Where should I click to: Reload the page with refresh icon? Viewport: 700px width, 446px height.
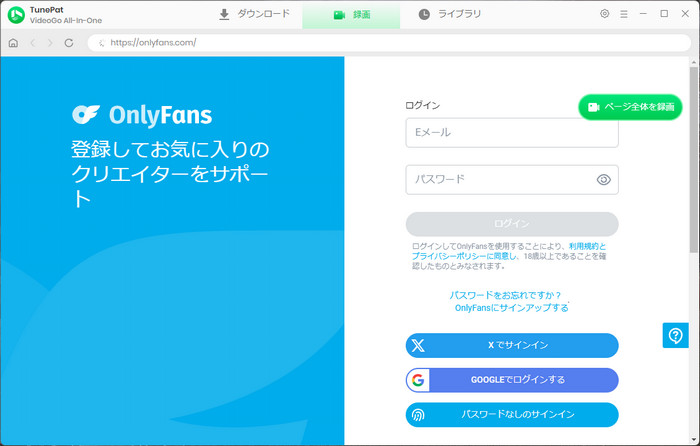(x=69, y=43)
